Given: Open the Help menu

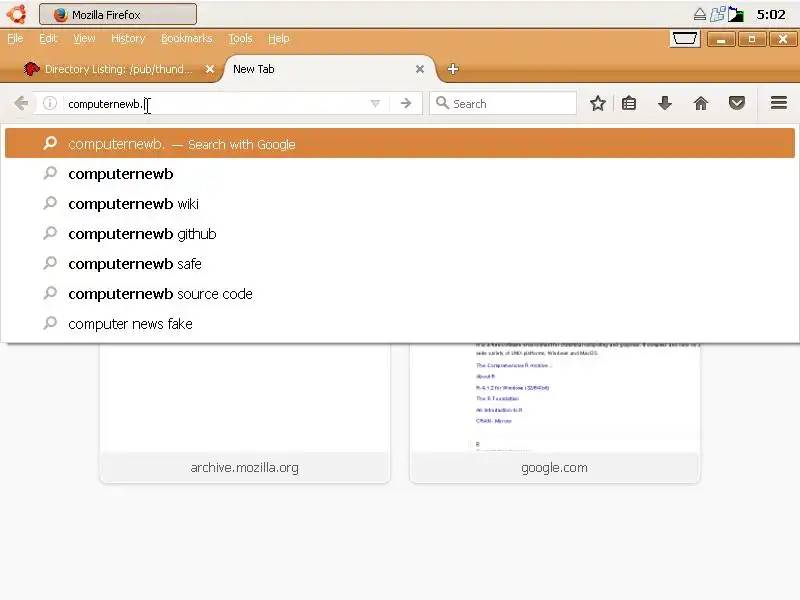Looking at the screenshot, I should pos(279,38).
